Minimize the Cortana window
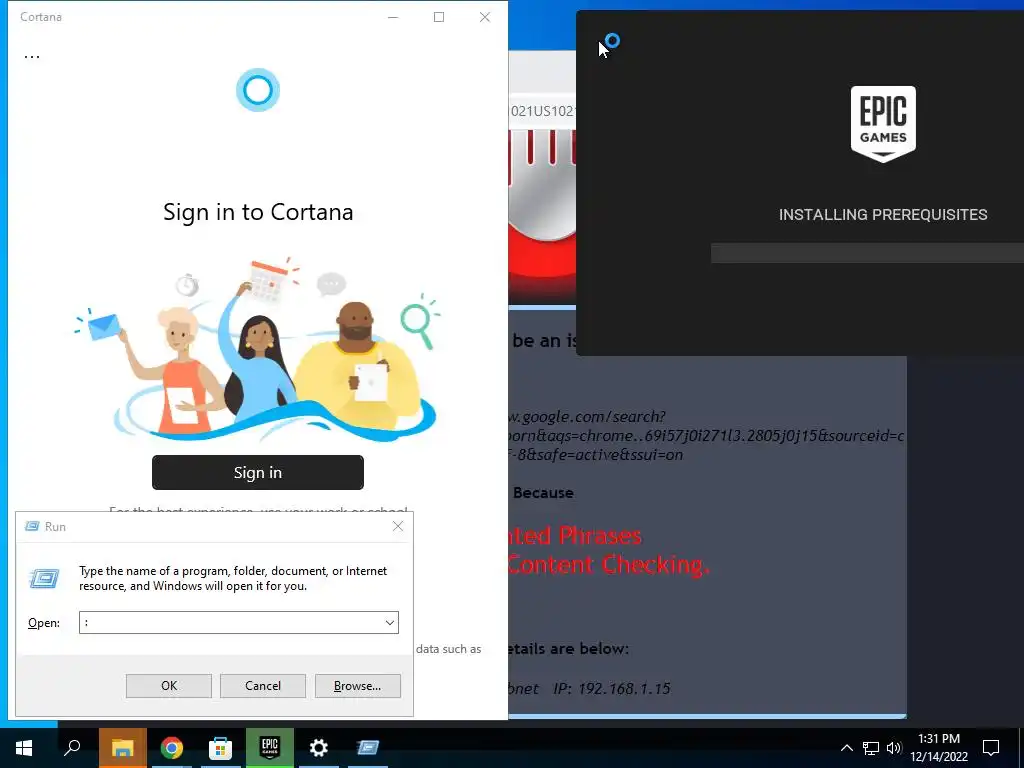1024x768 pixels. coord(393,17)
